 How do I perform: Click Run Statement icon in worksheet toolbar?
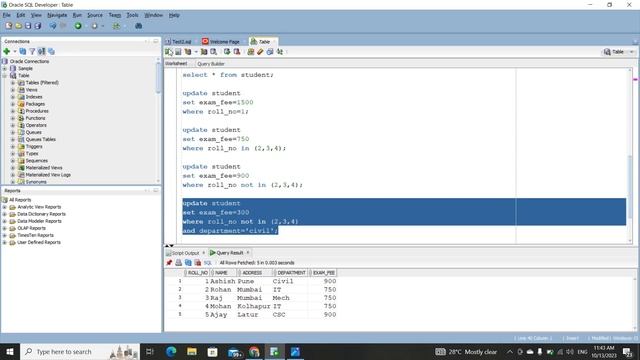tap(169, 52)
